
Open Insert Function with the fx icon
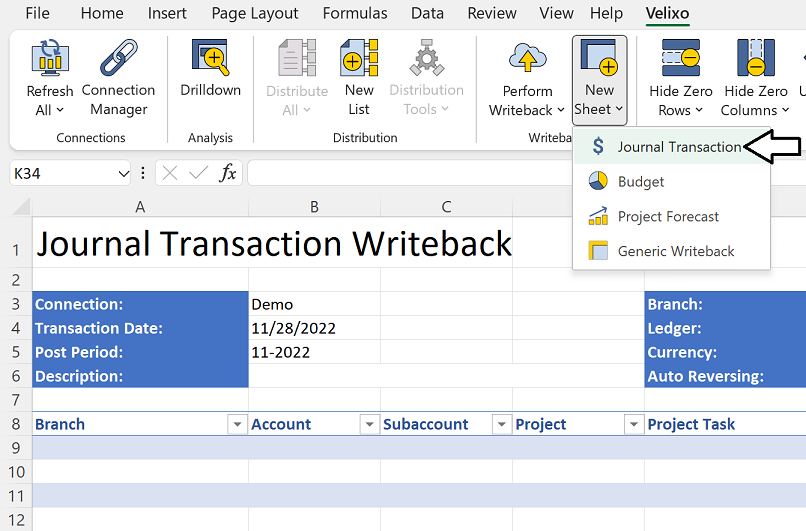228,173
